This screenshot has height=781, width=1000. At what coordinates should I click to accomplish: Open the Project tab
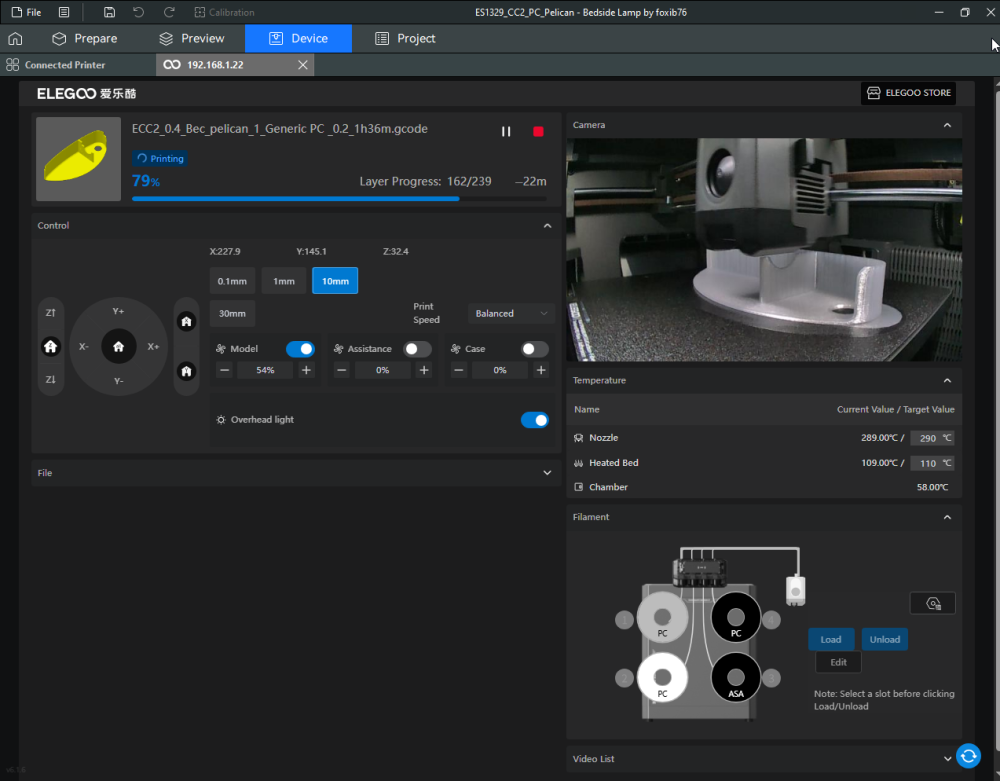coord(405,39)
